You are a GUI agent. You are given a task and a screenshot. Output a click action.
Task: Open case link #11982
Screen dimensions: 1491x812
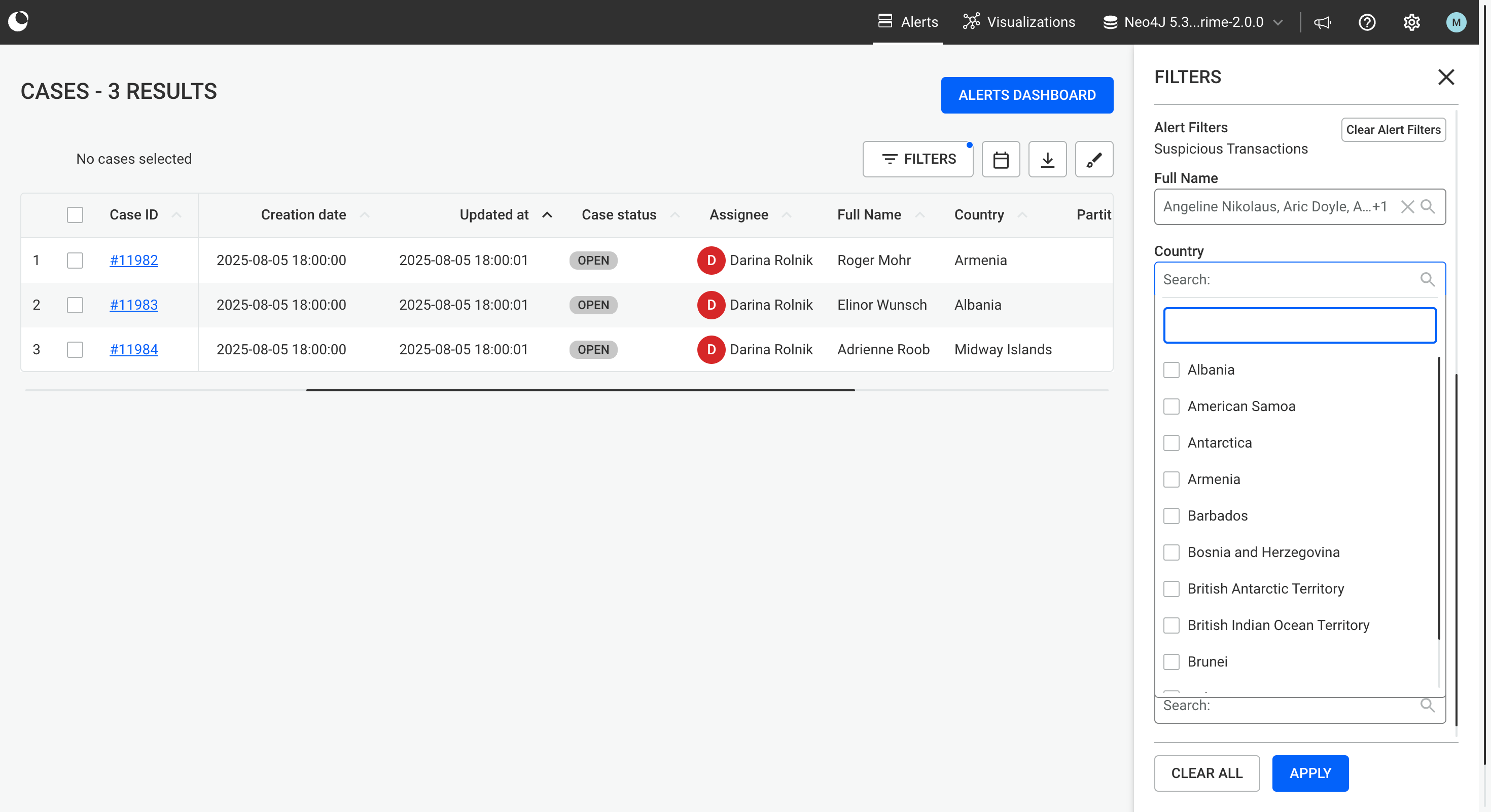(134, 260)
